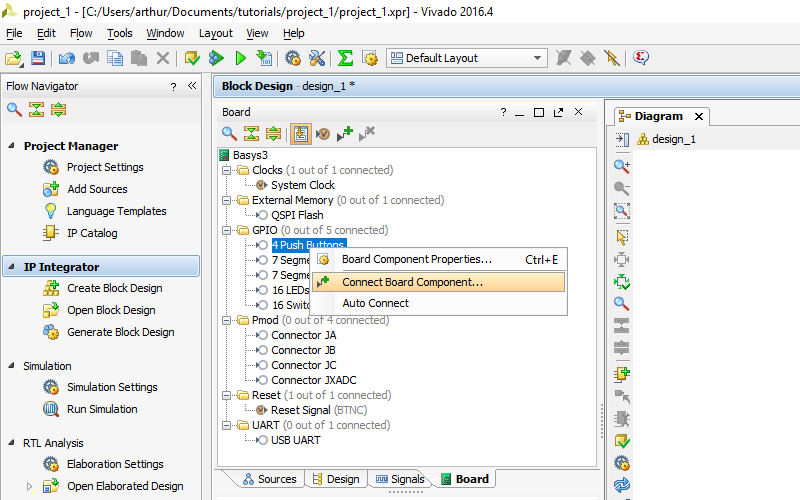800x500 pixels.
Task: Click Language Templates link
Action: (x=116, y=211)
